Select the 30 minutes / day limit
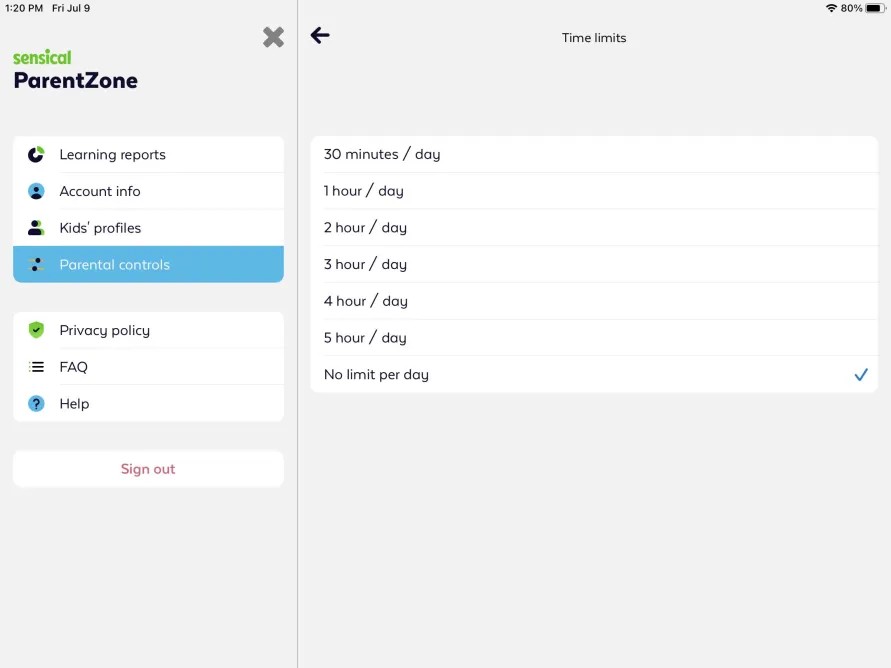This screenshot has height=668, width=891. 594,155
